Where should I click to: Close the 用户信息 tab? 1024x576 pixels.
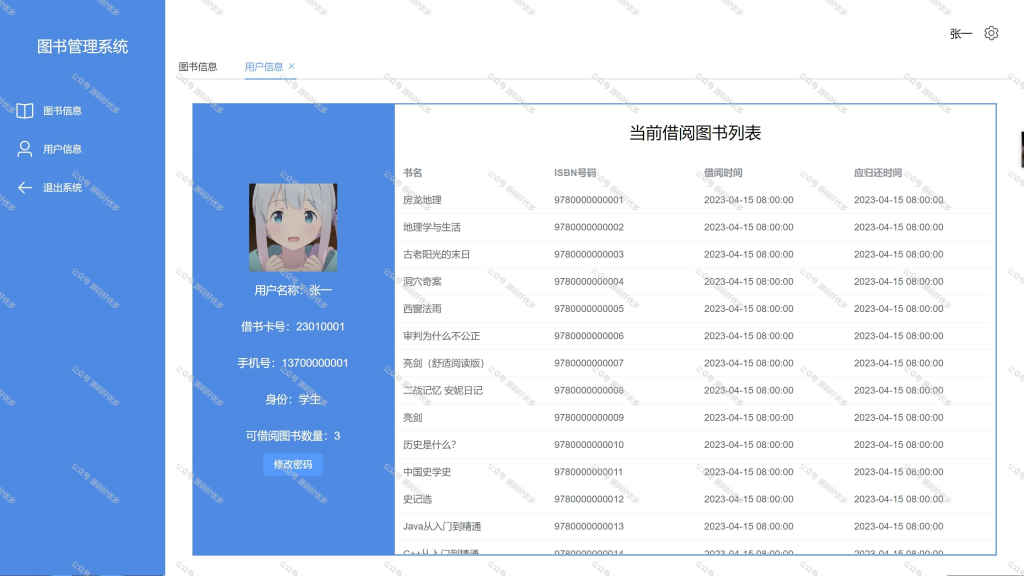click(x=292, y=66)
